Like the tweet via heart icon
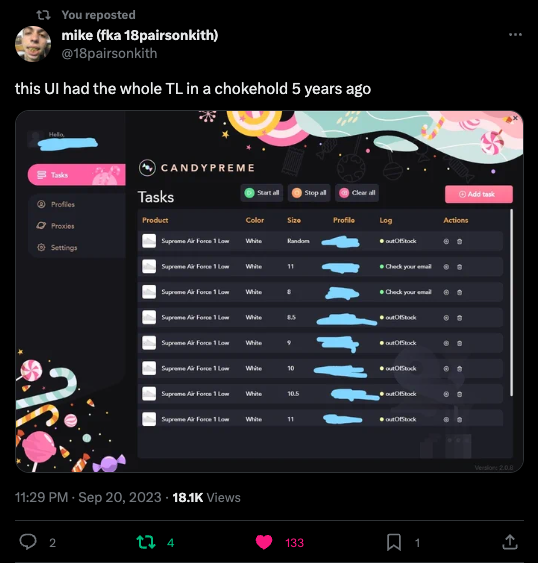Screen dimensions: 538x563 click(264, 542)
